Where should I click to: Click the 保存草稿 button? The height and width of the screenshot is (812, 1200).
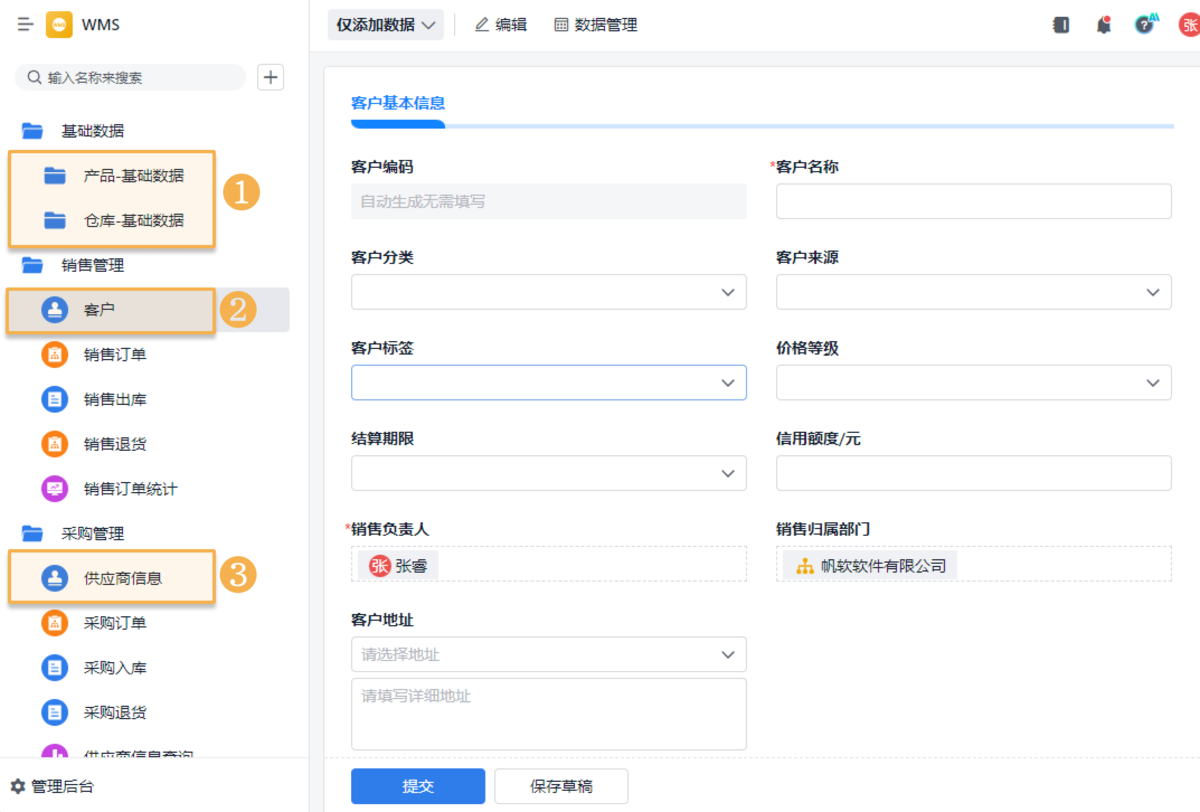[x=561, y=786]
